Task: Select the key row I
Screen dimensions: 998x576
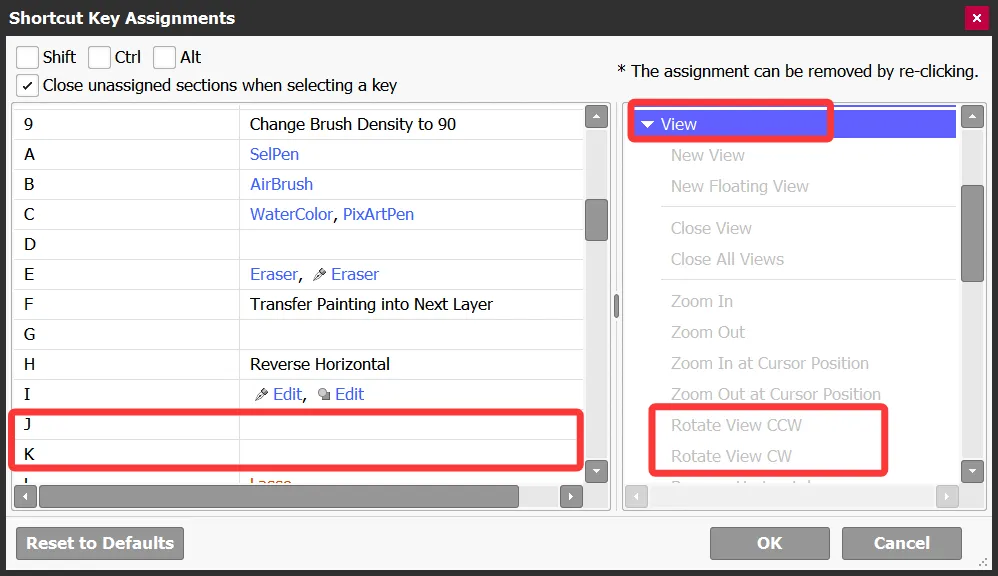Action: pyautogui.click(x=298, y=395)
